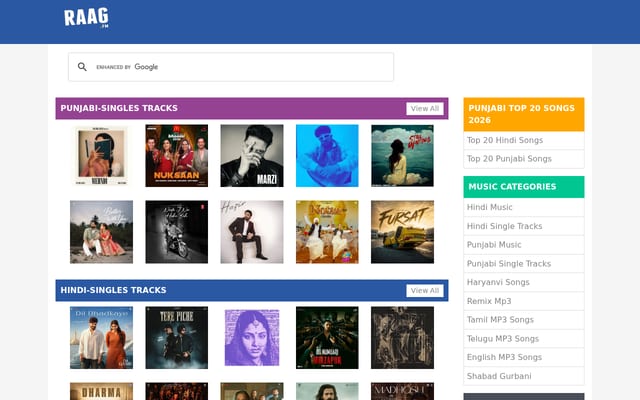Open the yellow bhangra dancers album cover
640x400 pixels.
pyautogui.click(x=327, y=232)
